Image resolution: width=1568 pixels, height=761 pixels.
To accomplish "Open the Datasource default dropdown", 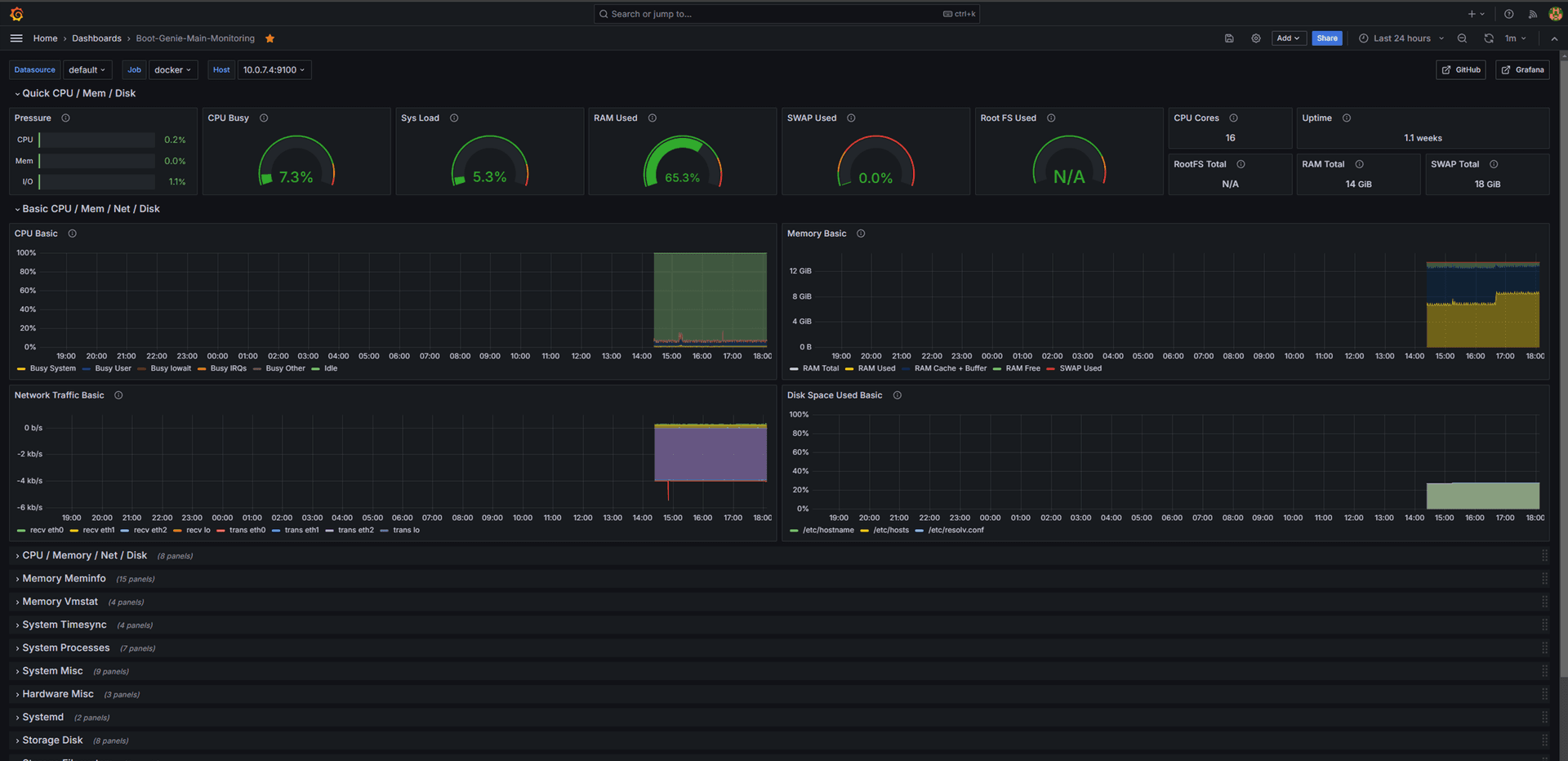I will 87,70.
